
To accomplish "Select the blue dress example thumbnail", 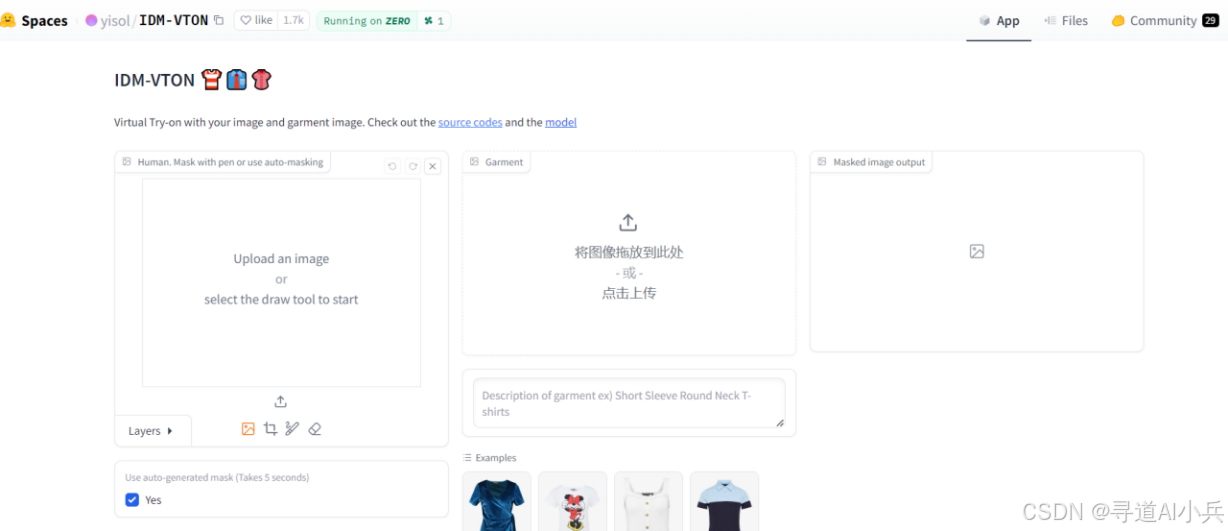I will point(496,501).
